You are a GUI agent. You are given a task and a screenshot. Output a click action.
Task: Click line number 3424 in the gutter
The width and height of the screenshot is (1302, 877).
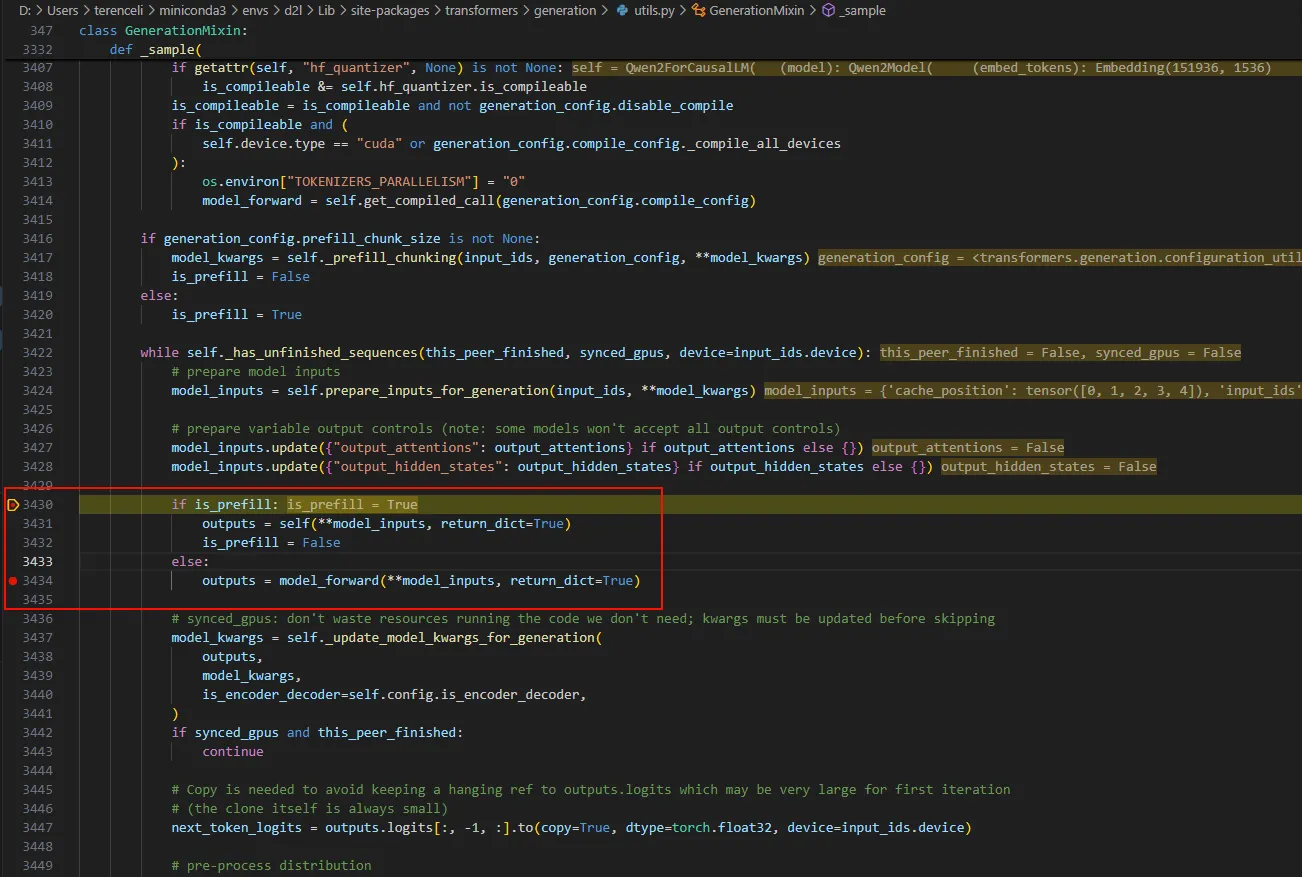[x=37, y=391]
